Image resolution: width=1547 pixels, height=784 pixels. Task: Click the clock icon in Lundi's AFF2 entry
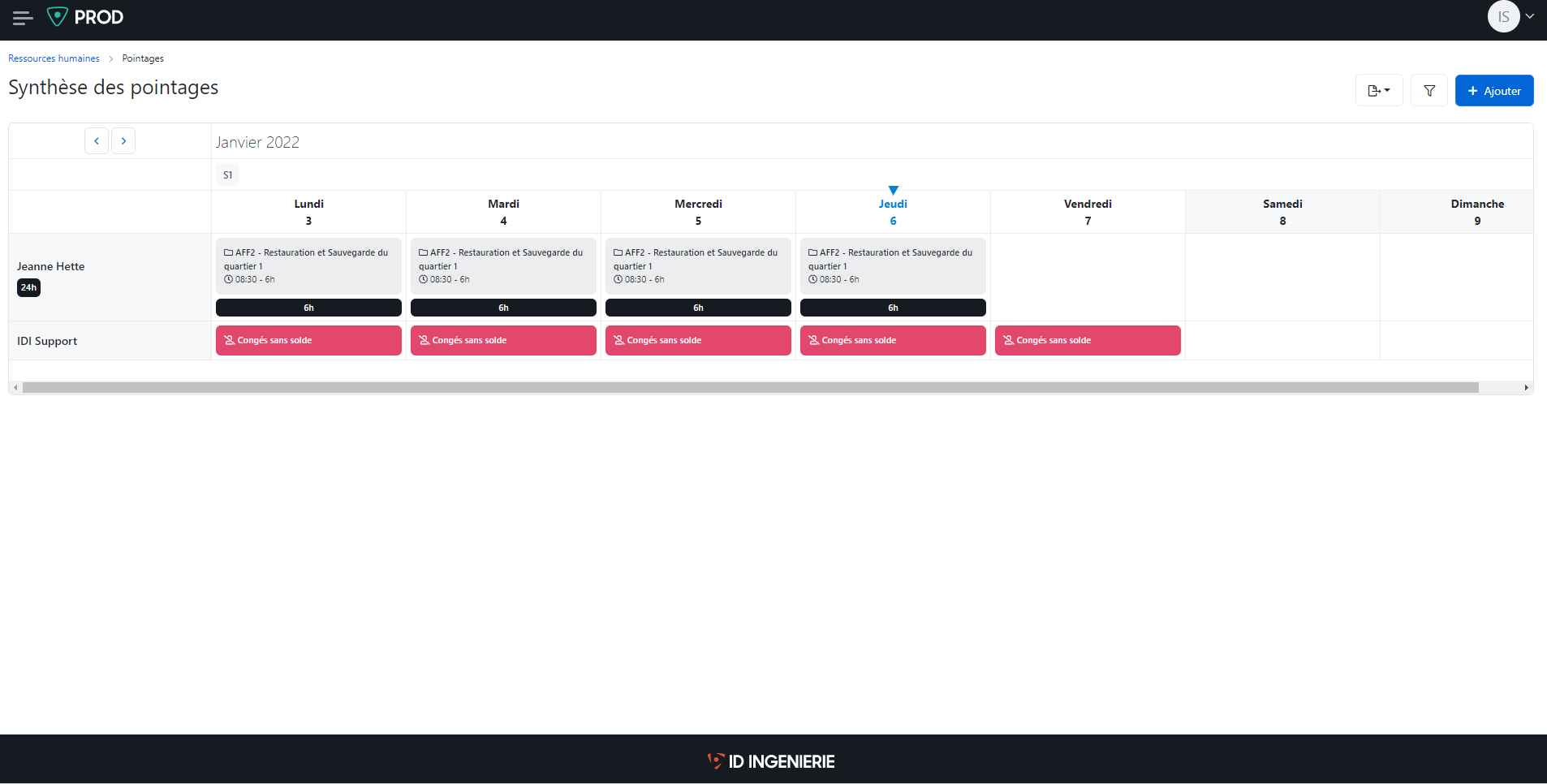click(228, 279)
